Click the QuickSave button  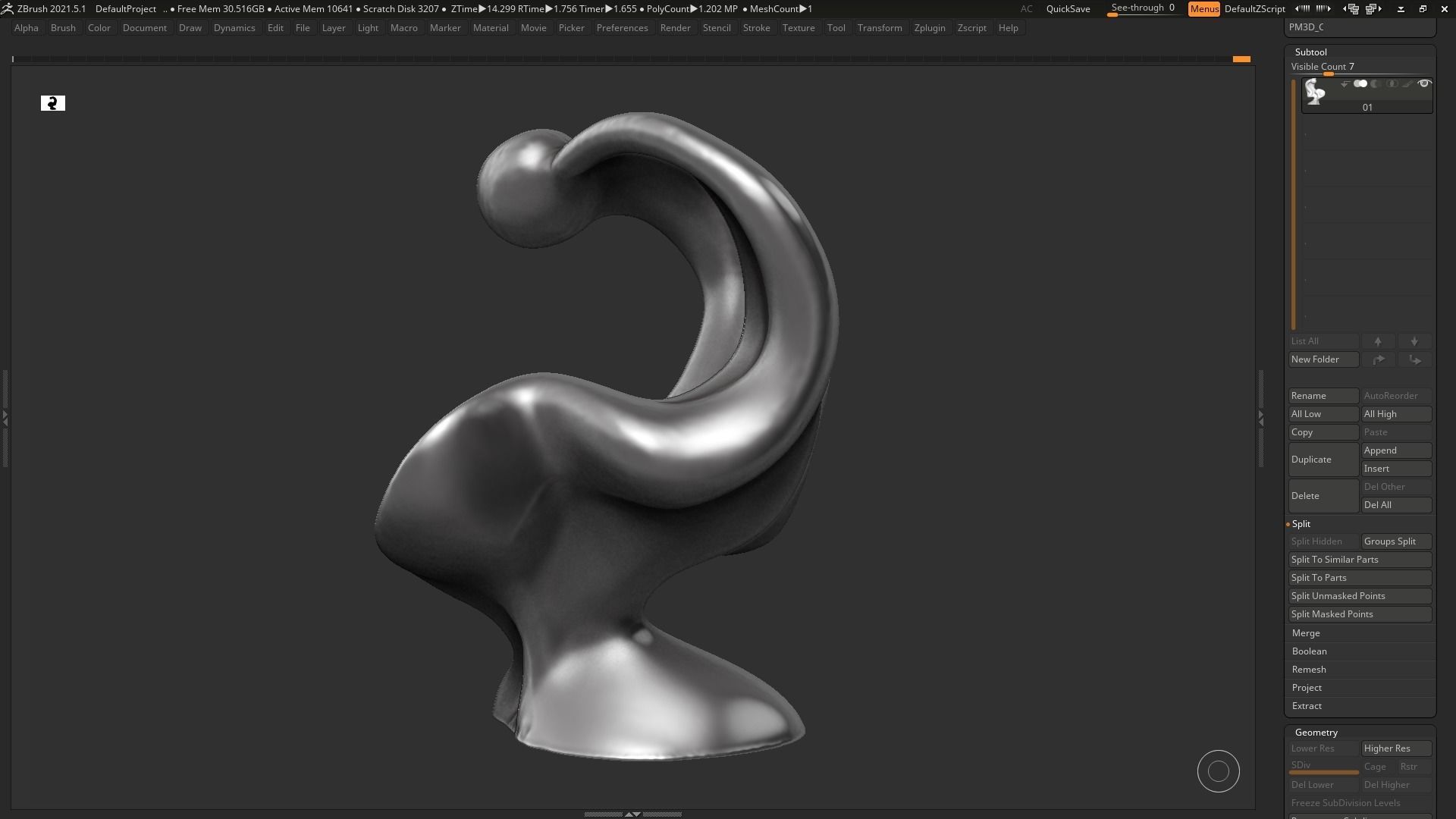pyautogui.click(x=1068, y=9)
